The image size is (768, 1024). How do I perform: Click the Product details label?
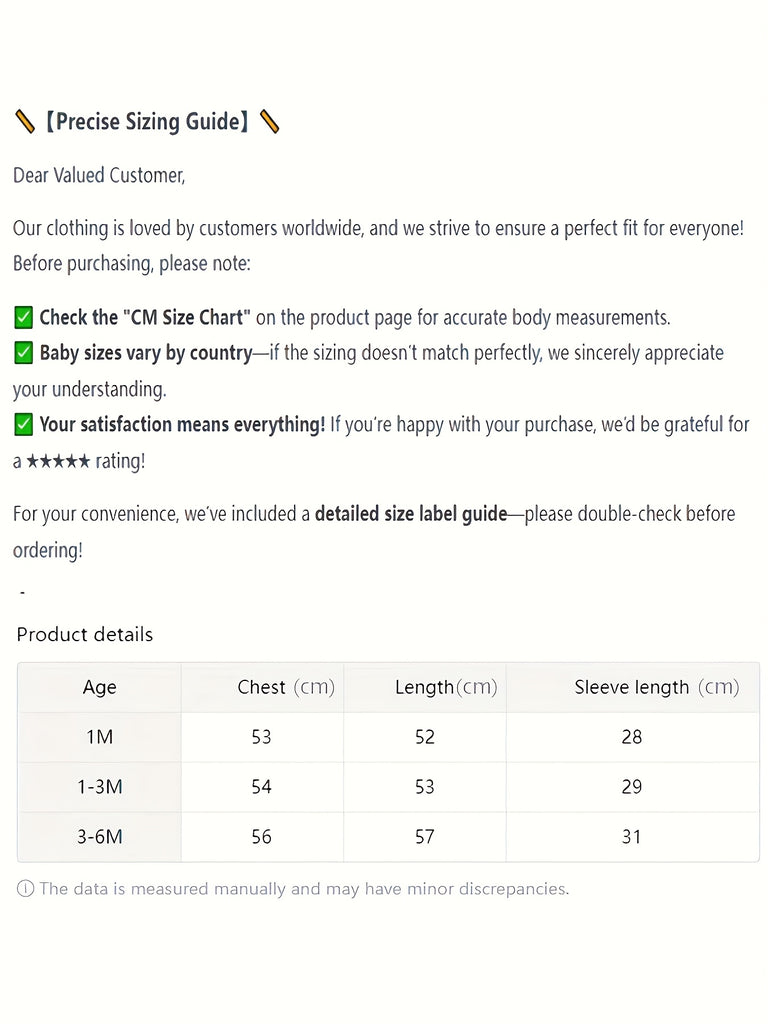pos(85,634)
